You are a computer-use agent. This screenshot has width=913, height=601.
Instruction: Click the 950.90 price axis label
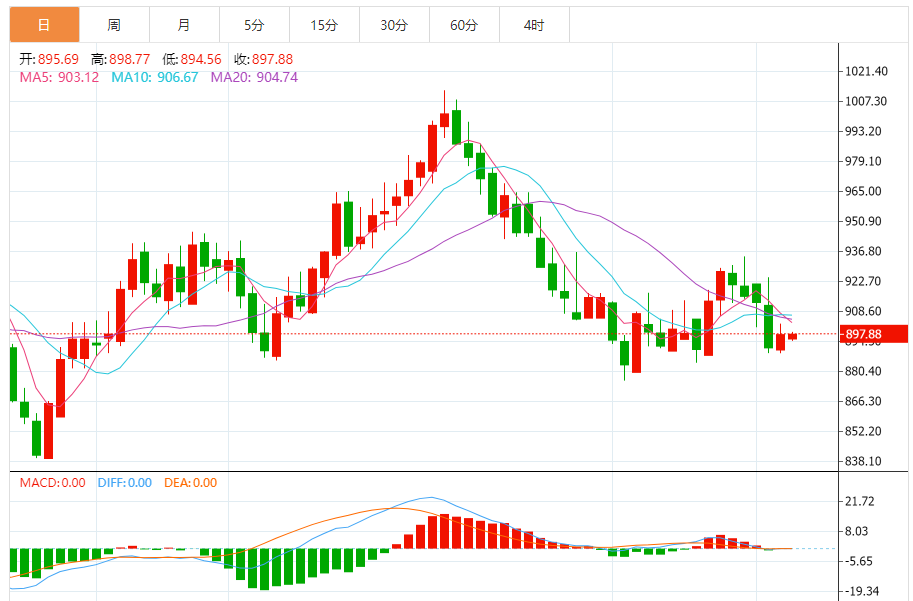[864, 221]
